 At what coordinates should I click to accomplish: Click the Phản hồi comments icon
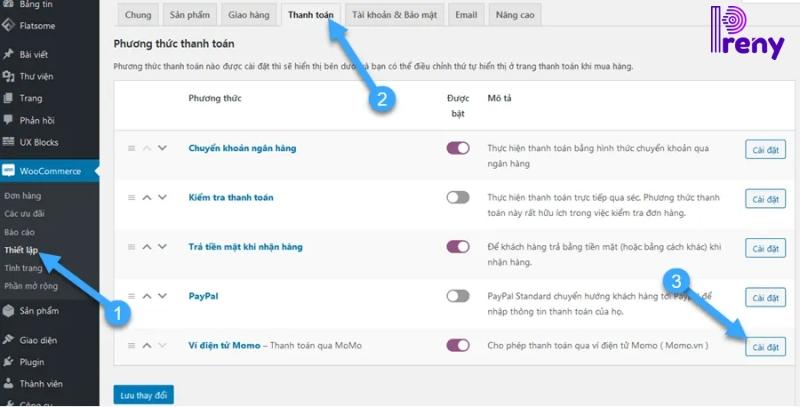coord(8,120)
